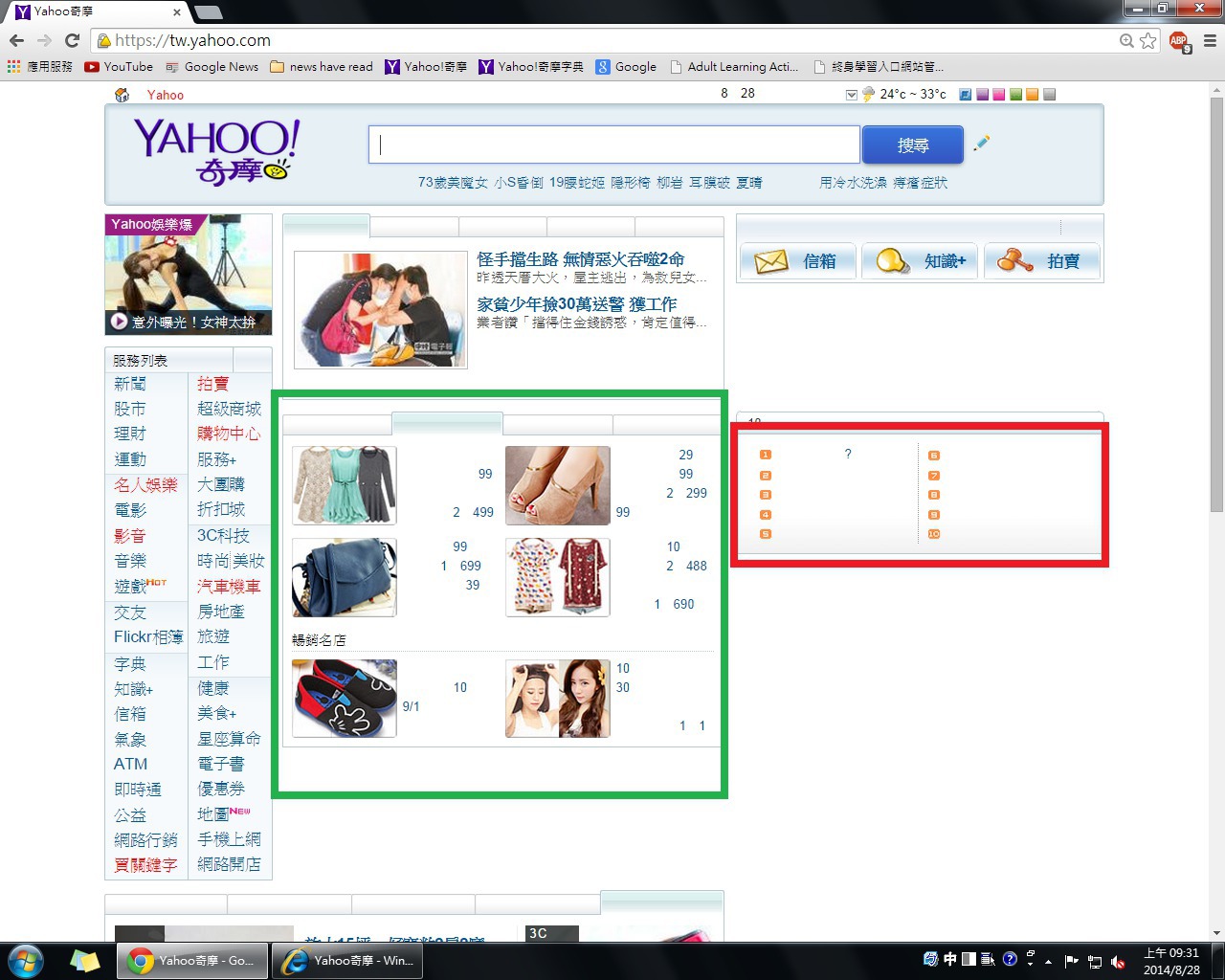Open the 信箱 mail button

[x=797, y=260]
